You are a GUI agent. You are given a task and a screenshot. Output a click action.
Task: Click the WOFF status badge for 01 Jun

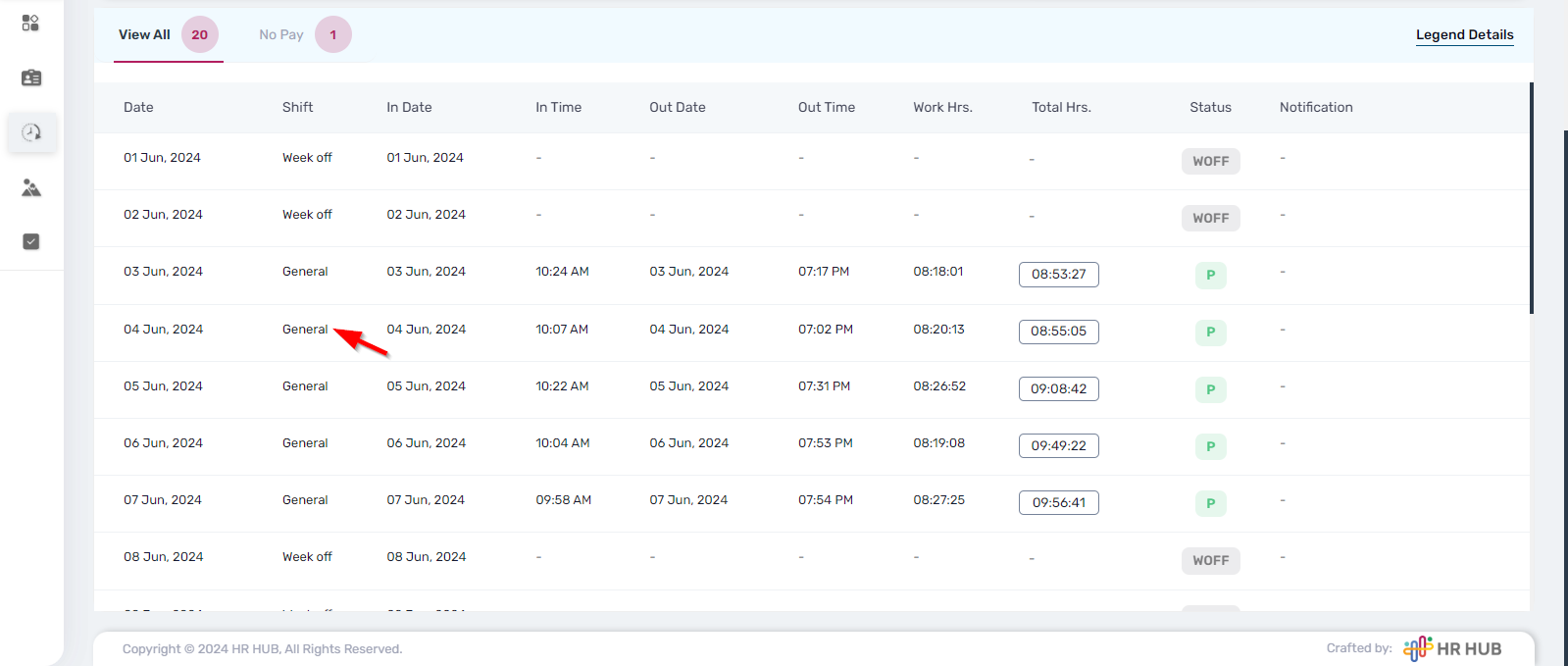tap(1210, 161)
